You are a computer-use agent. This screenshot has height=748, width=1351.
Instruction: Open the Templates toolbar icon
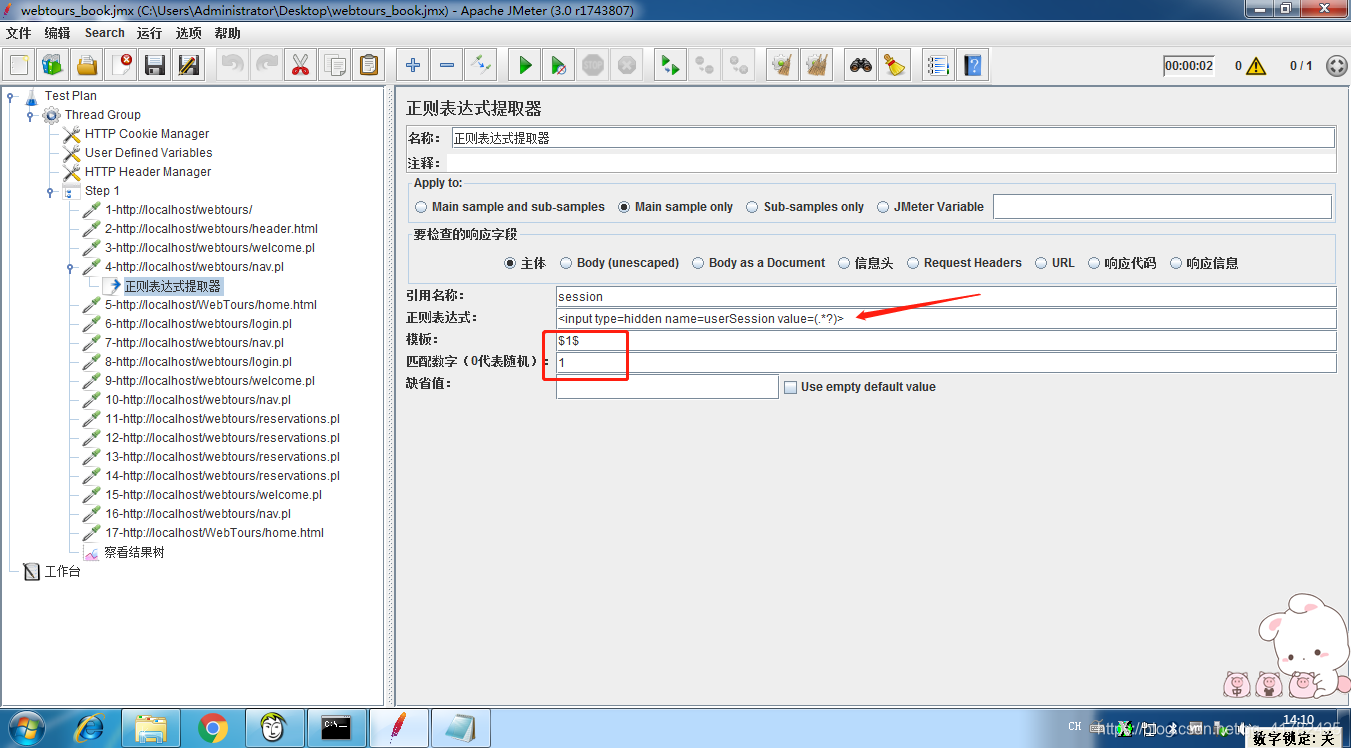(x=53, y=66)
